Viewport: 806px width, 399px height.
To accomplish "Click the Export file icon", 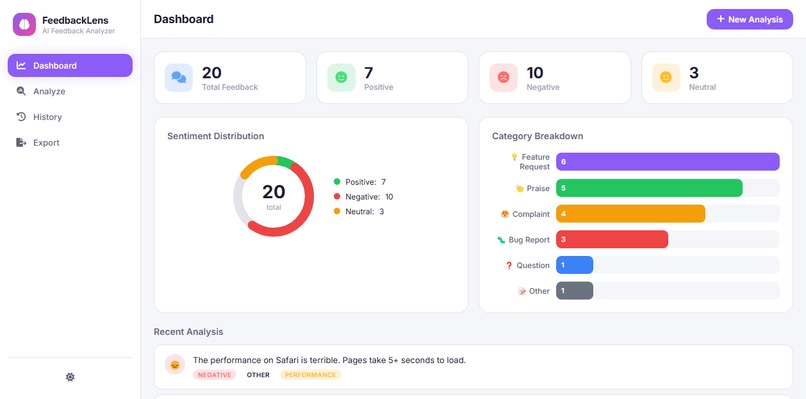I will (21, 142).
